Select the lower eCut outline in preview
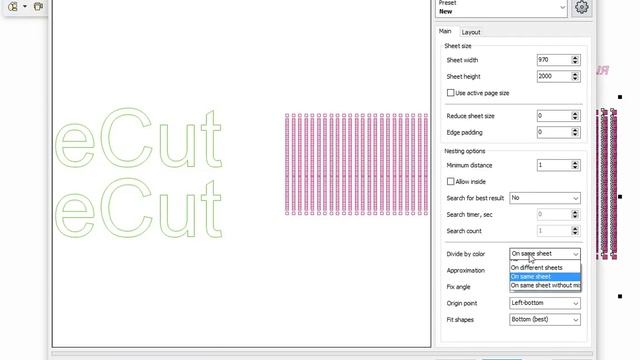This screenshot has height=360, width=640. pos(139,208)
